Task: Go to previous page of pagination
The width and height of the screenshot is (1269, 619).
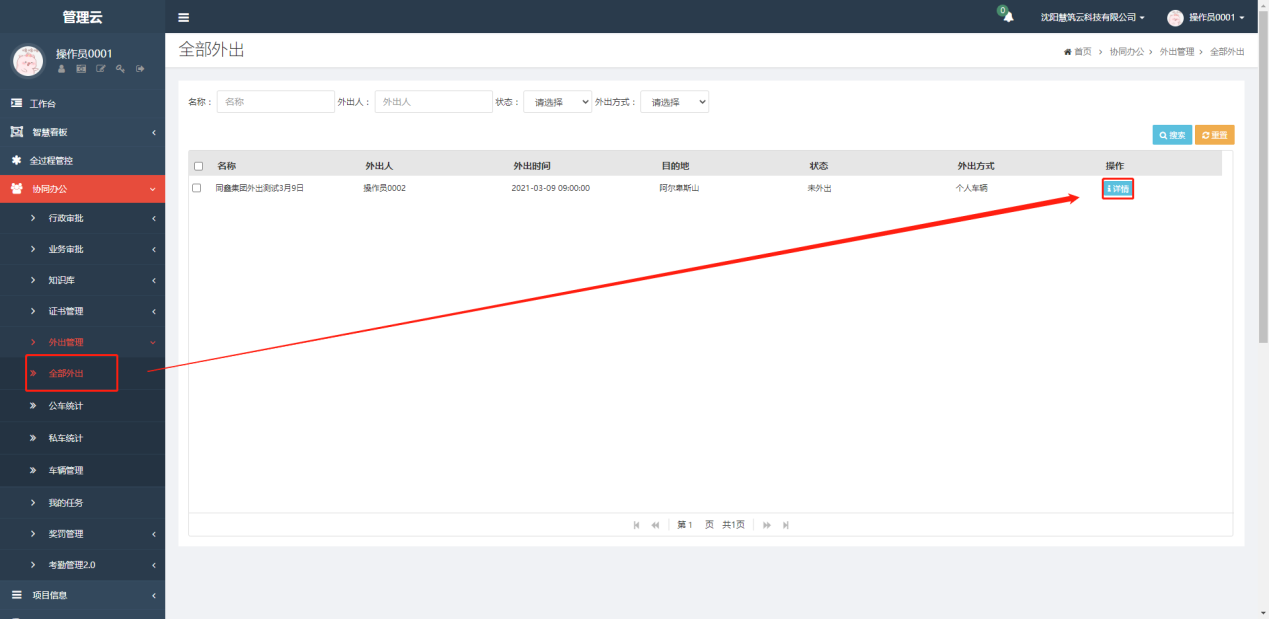Action: (655, 525)
